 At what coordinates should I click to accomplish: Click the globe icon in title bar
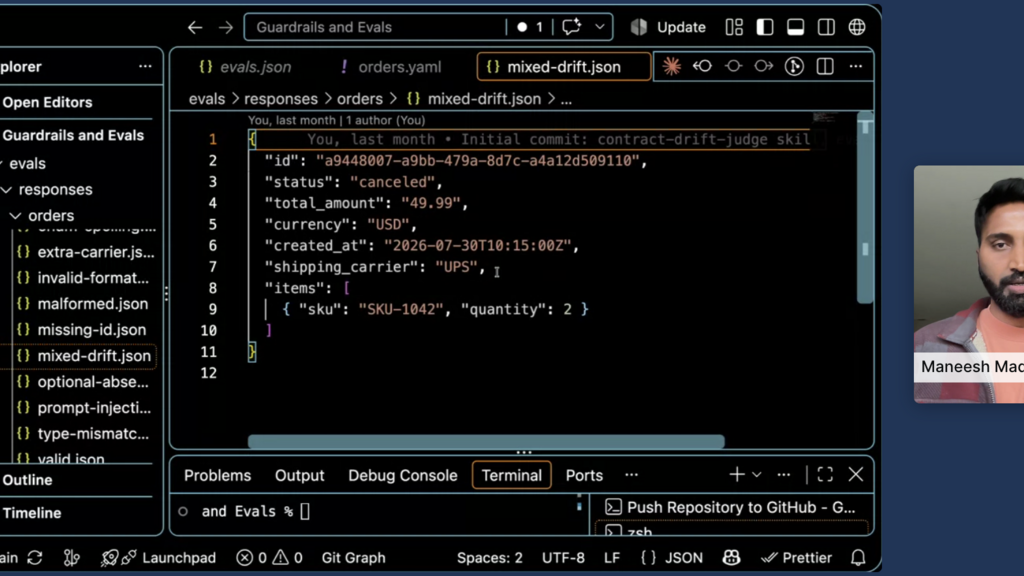point(857,27)
